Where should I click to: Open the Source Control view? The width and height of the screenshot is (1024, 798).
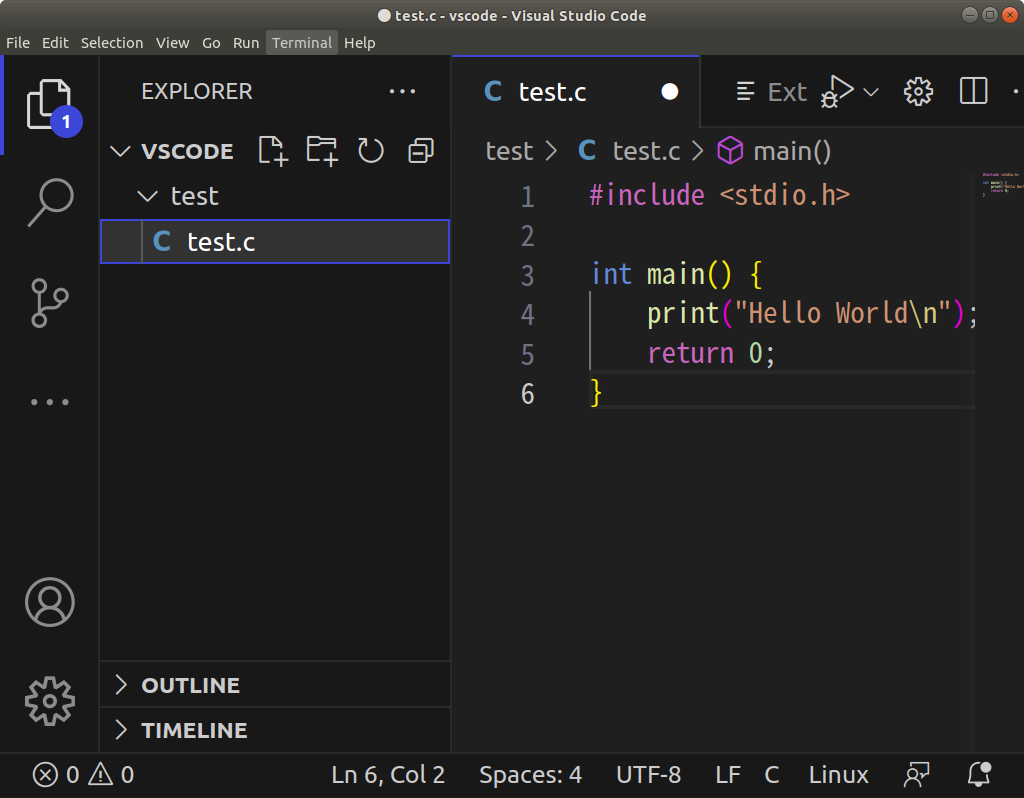[x=50, y=303]
